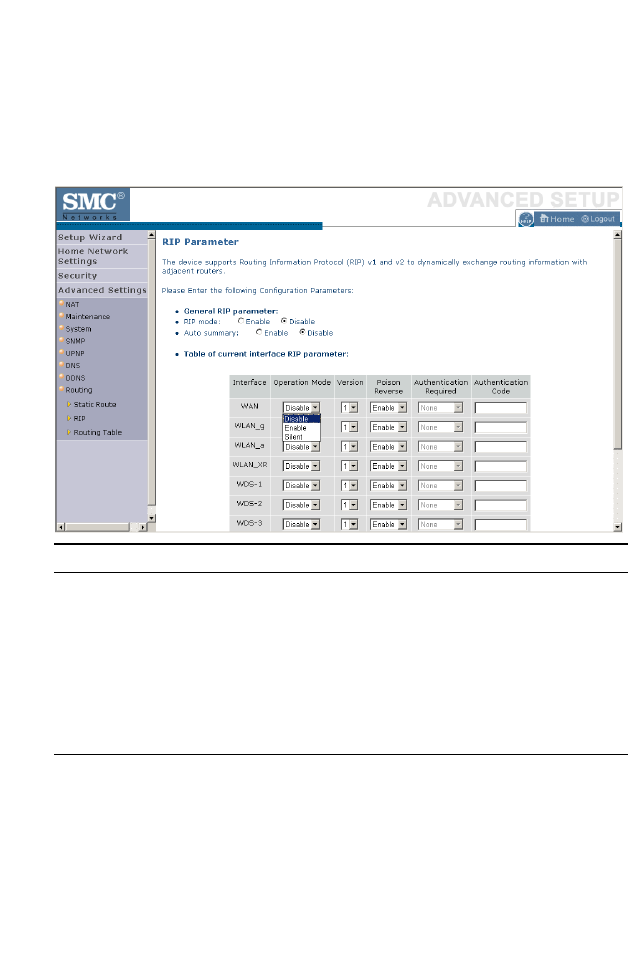
Task: Click sidebar scroll down arrow
Action: [151, 518]
